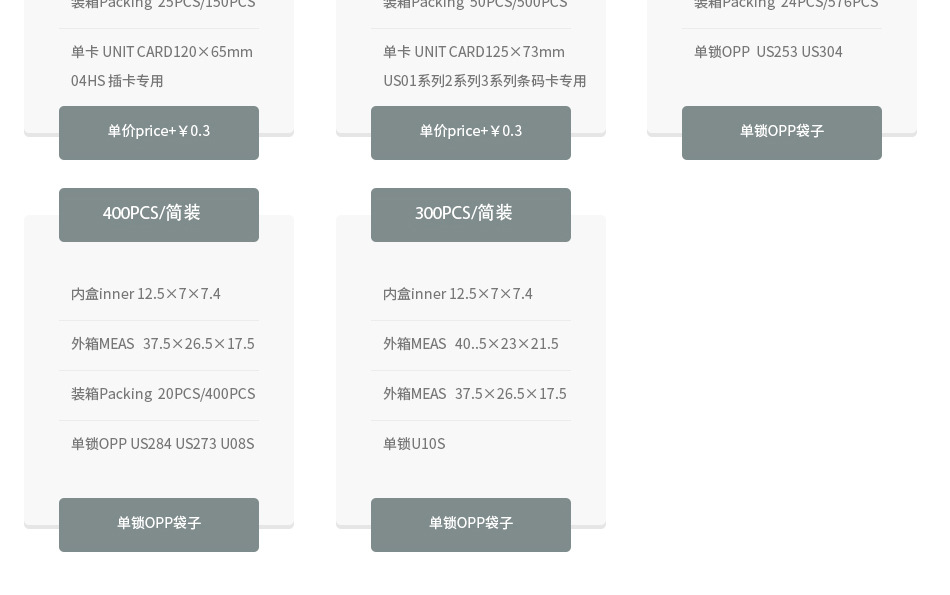The width and height of the screenshot is (950, 595).
Task: Click the 装箱Packing 24PCS/576PCS row
Action: pyautogui.click(x=786, y=5)
